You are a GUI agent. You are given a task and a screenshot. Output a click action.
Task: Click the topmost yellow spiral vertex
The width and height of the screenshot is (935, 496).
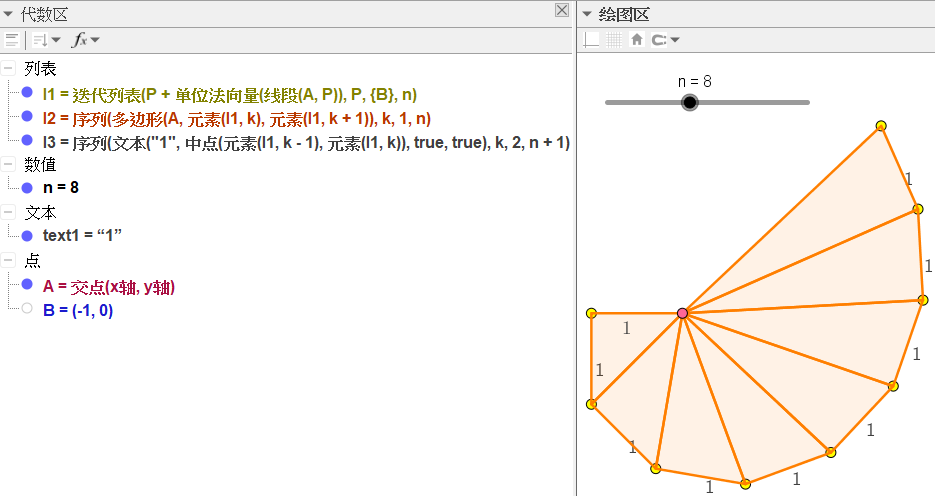coord(881,126)
